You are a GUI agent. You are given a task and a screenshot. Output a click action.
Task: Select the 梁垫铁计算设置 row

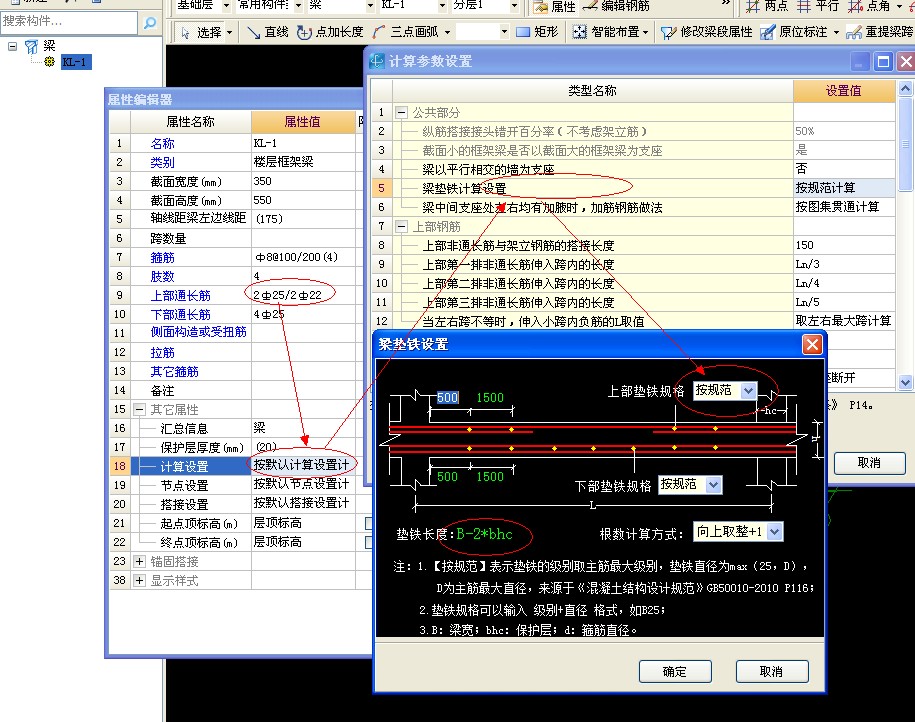point(633,189)
